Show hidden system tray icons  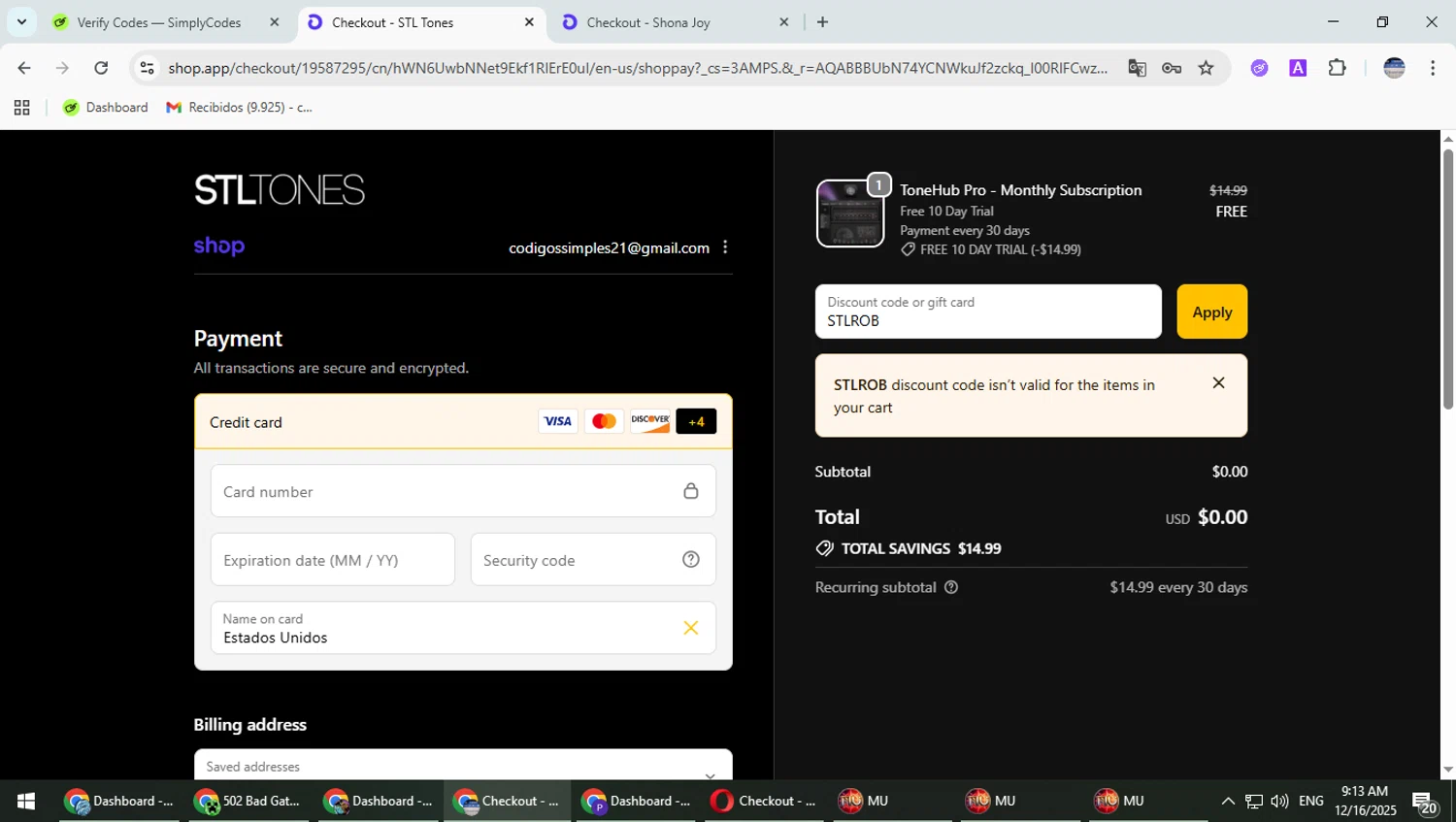(1228, 801)
